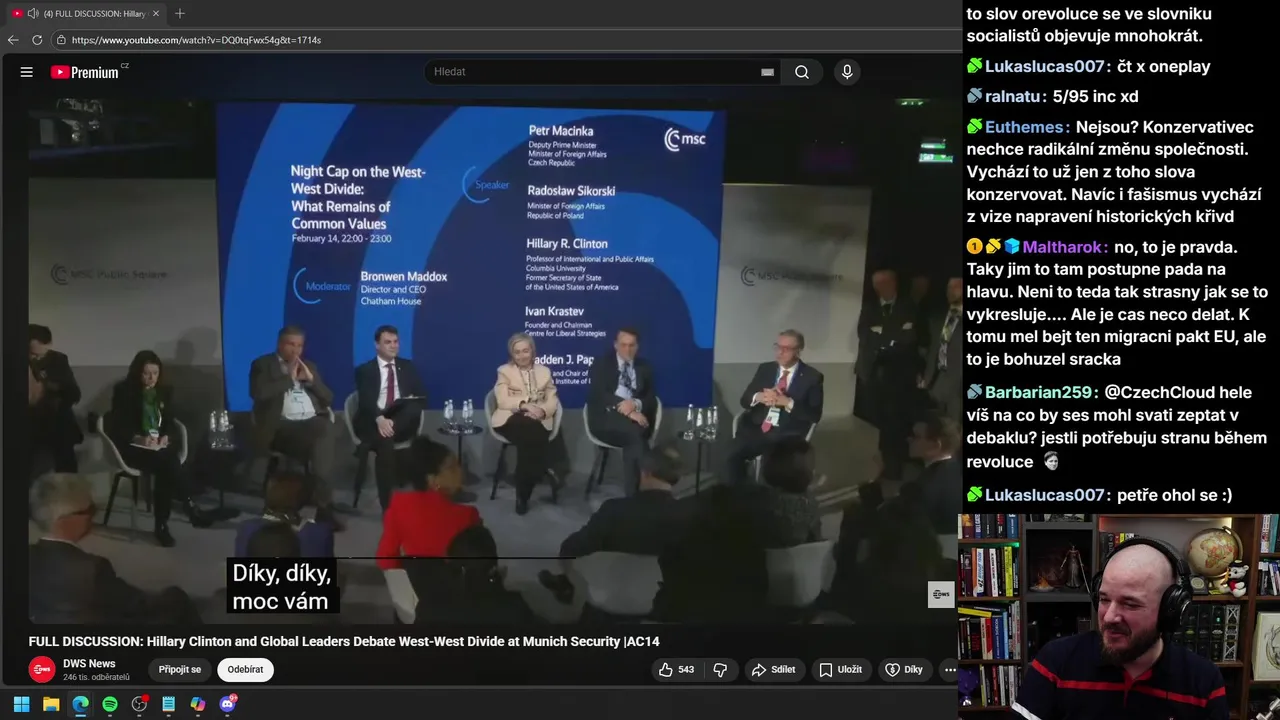Open the YouTube hamburger guide menu
Screen dimensions: 1280x720
coord(27,72)
